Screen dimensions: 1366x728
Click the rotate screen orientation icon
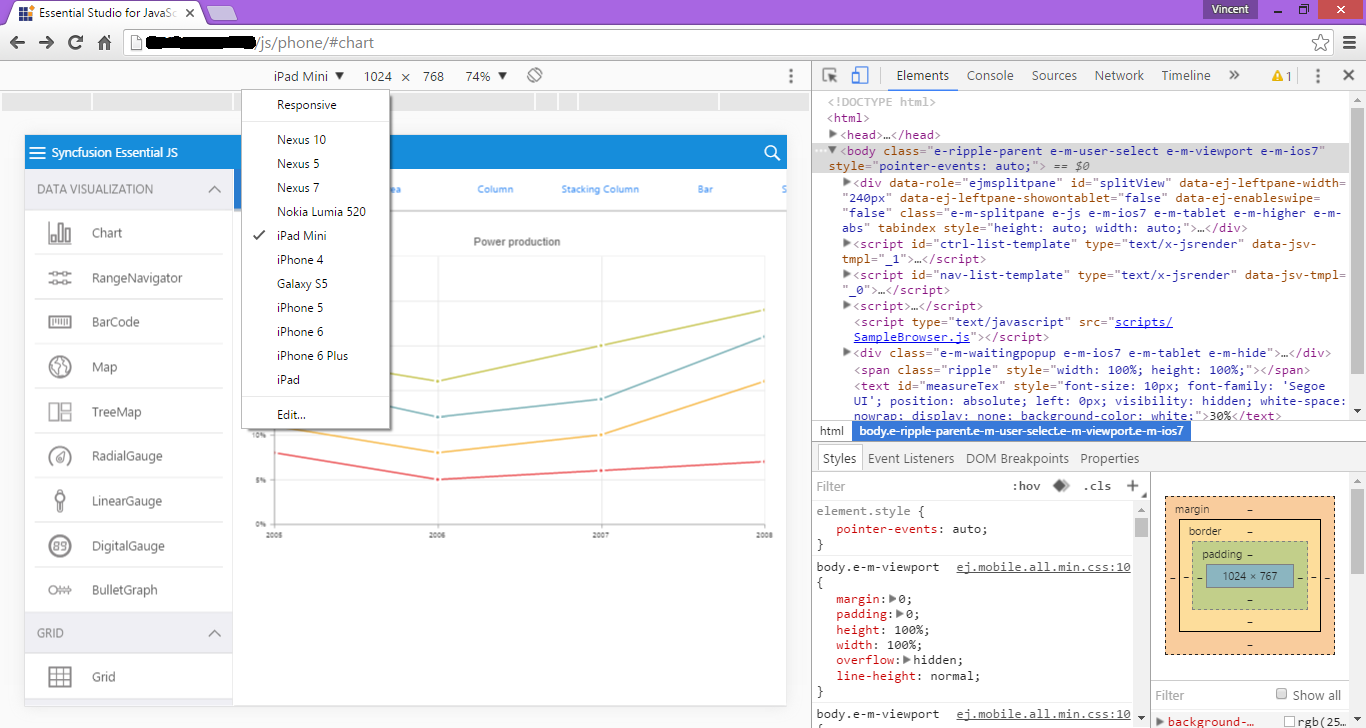(x=535, y=76)
